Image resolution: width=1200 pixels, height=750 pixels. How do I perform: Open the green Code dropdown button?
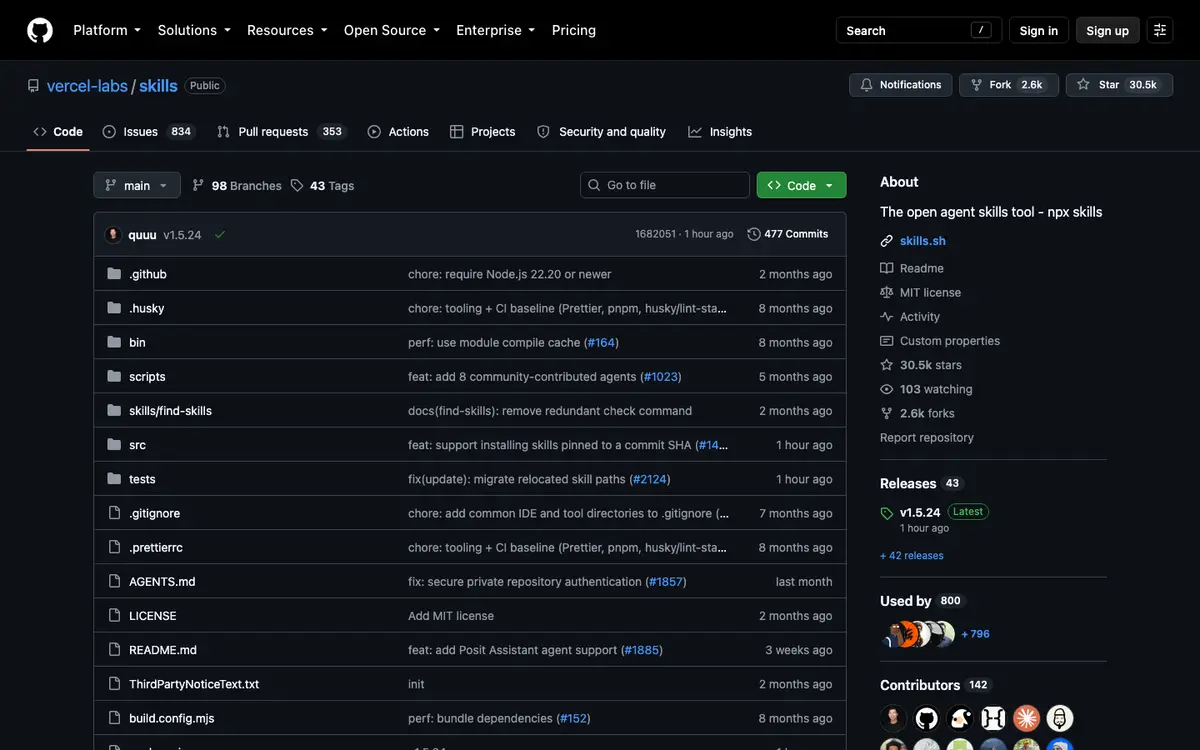click(802, 185)
